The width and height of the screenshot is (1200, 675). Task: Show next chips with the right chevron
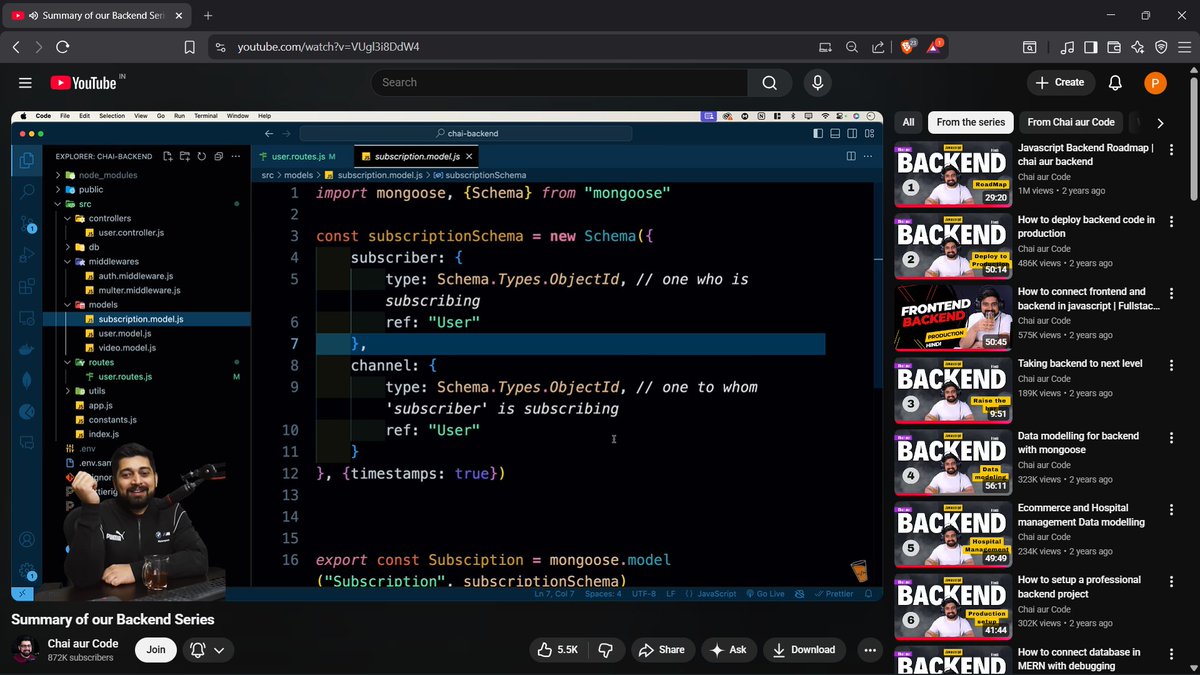pyautogui.click(x=1160, y=123)
